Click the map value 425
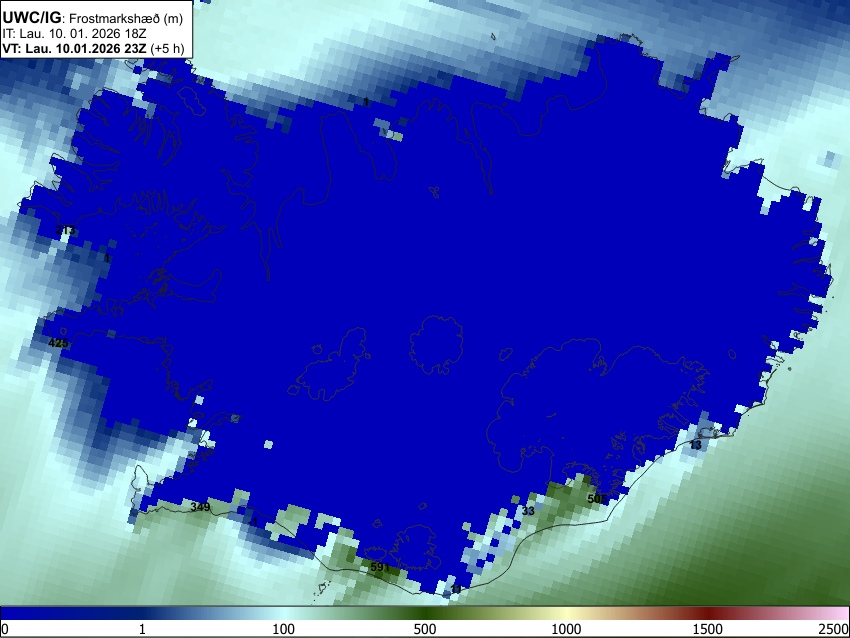Screen dimensions: 850x638 point(59,343)
